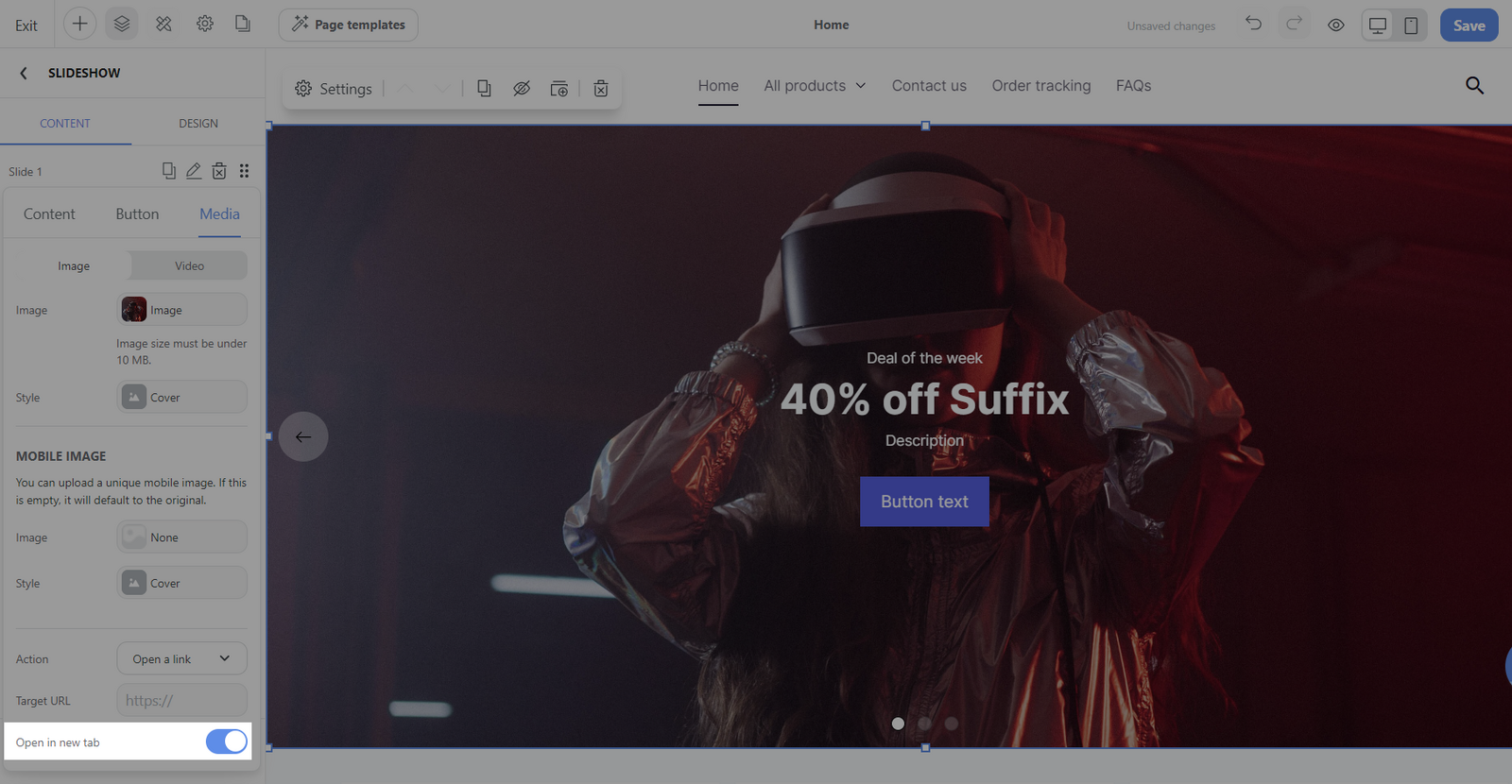Screen dimensions: 1512x784
Task: Move section down arrow
Action: [x=442, y=88]
